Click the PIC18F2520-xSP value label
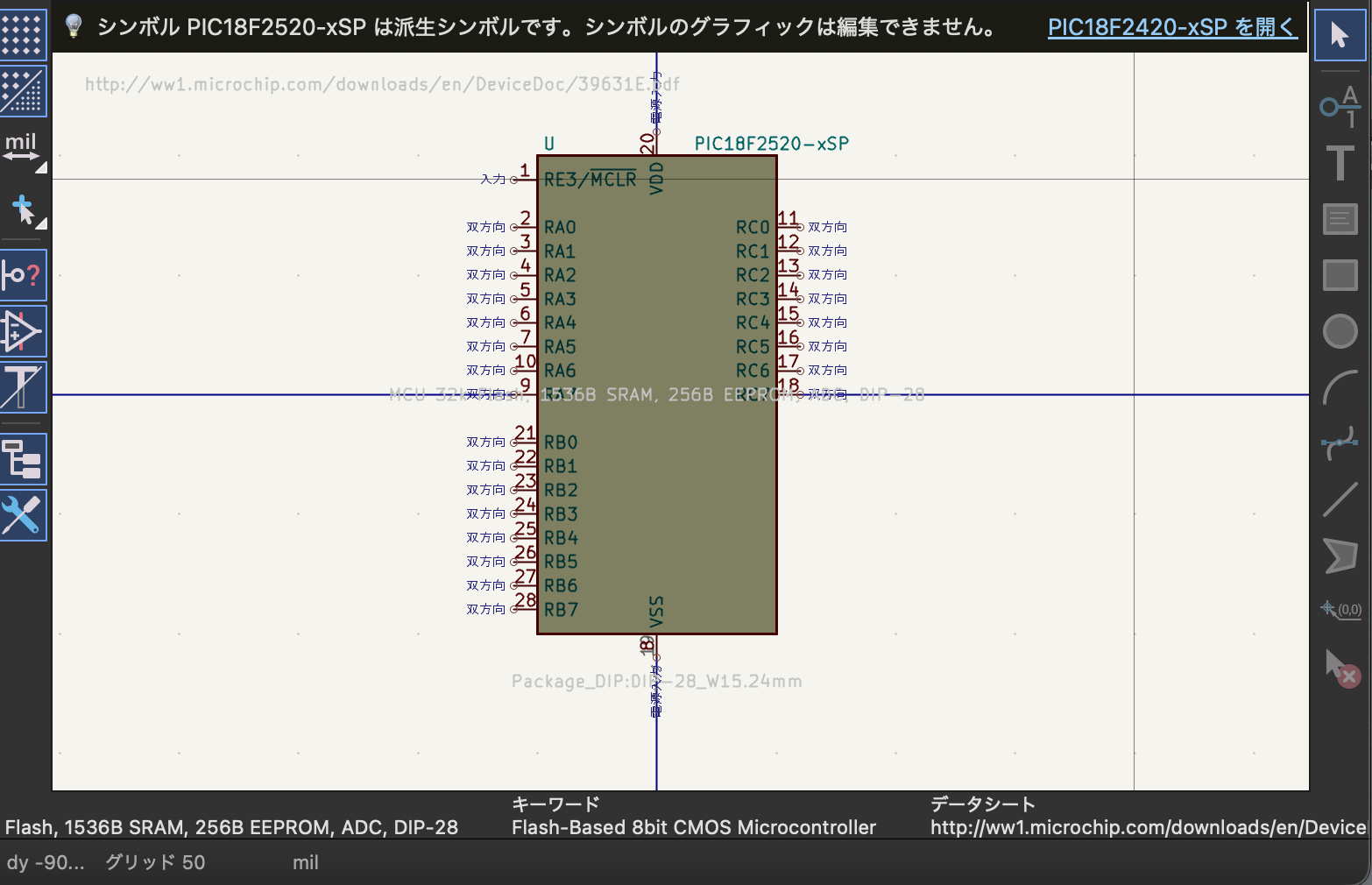The width and height of the screenshot is (1372, 885). (x=772, y=144)
